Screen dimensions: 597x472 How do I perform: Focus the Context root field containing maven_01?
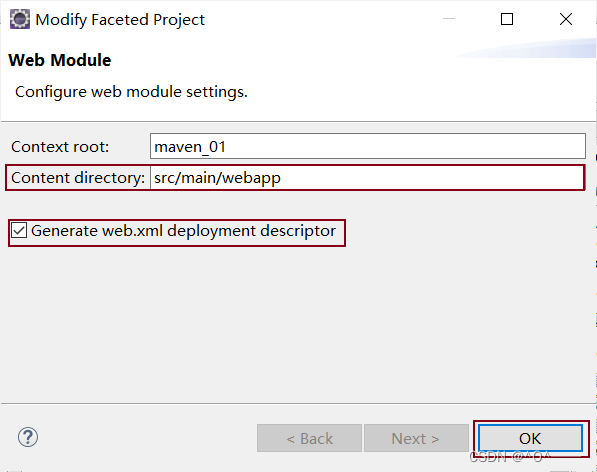[368, 146]
